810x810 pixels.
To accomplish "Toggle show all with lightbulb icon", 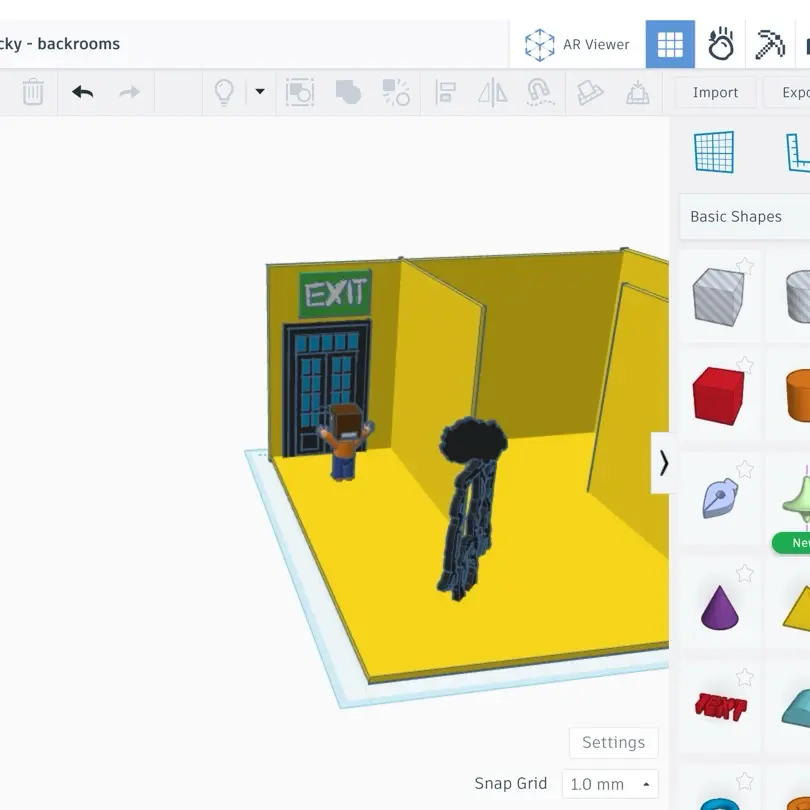I will pos(224,92).
